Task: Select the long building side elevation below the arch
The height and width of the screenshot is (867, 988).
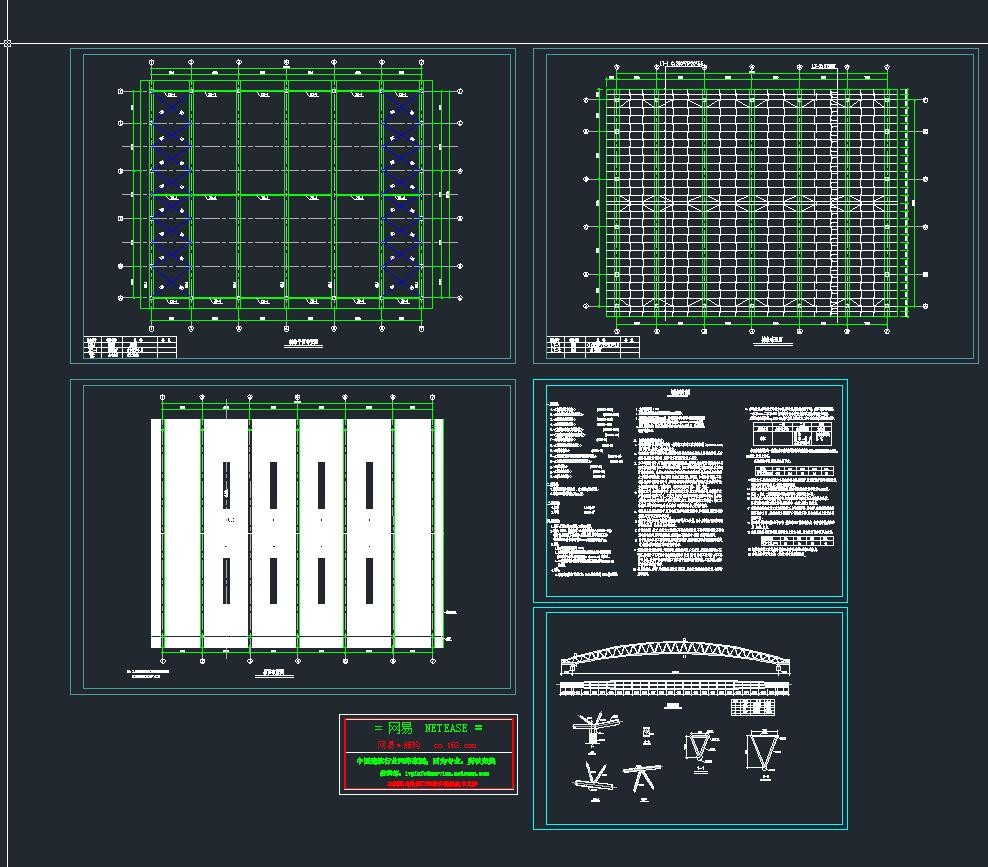Action: (675, 688)
